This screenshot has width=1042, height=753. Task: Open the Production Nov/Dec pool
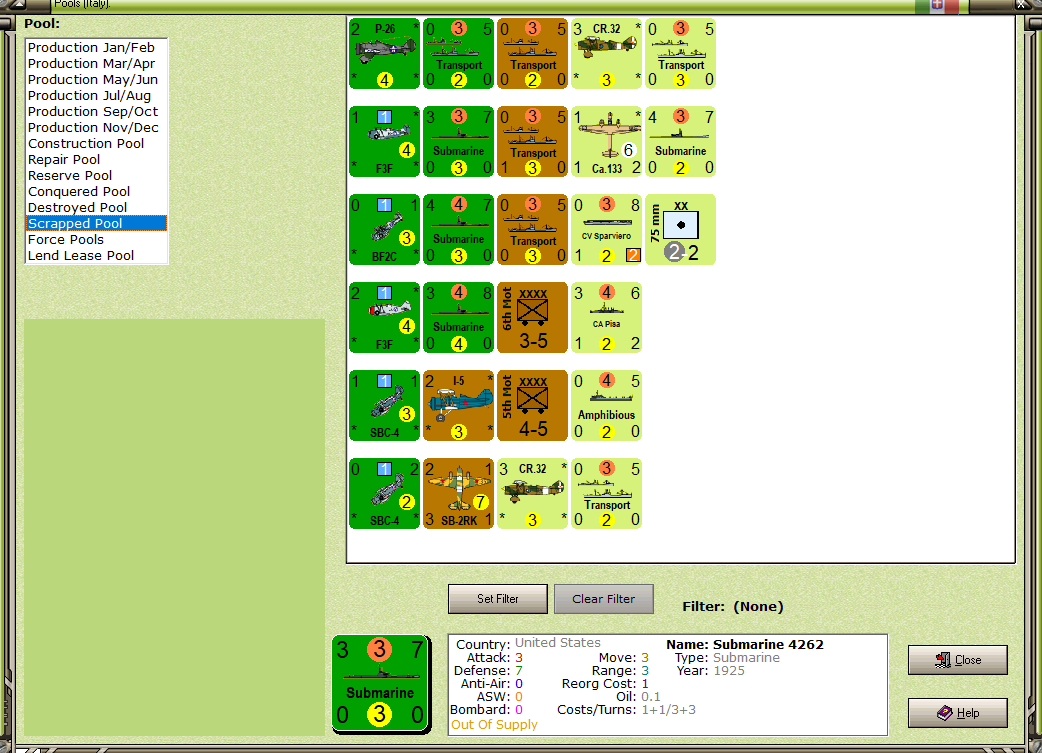pyautogui.click(x=96, y=128)
